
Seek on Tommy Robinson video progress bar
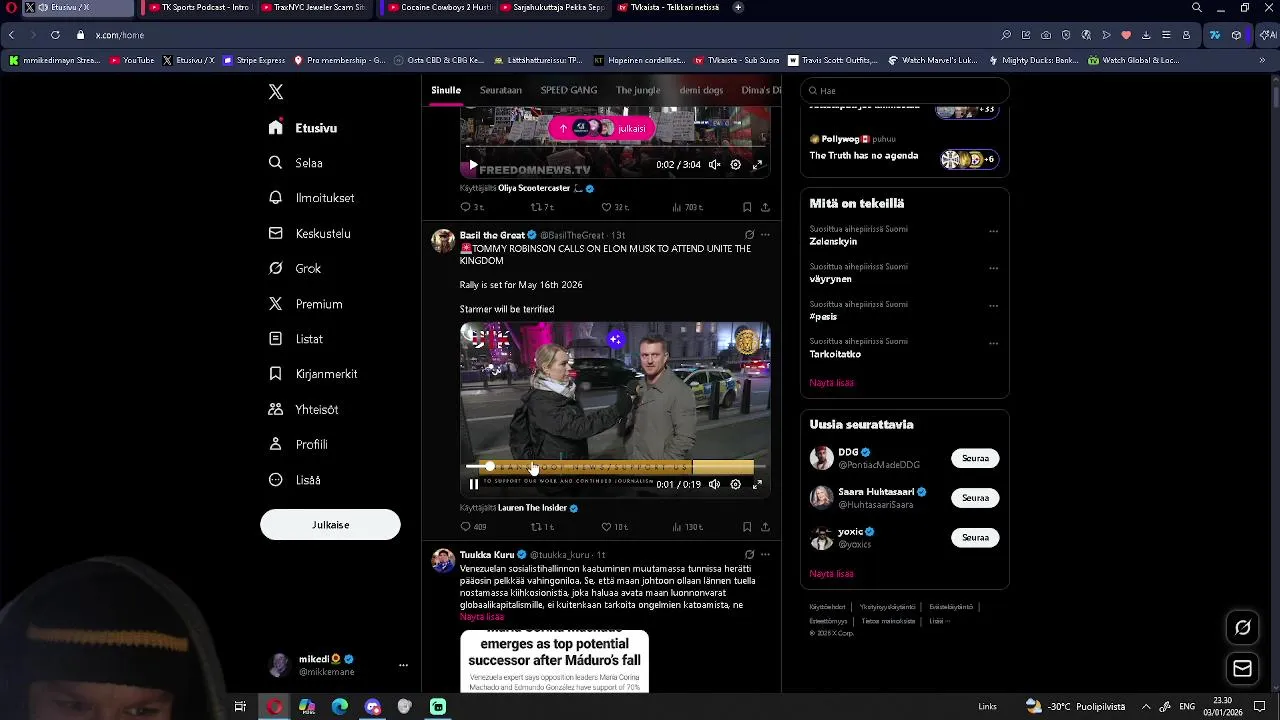coord(615,467)
